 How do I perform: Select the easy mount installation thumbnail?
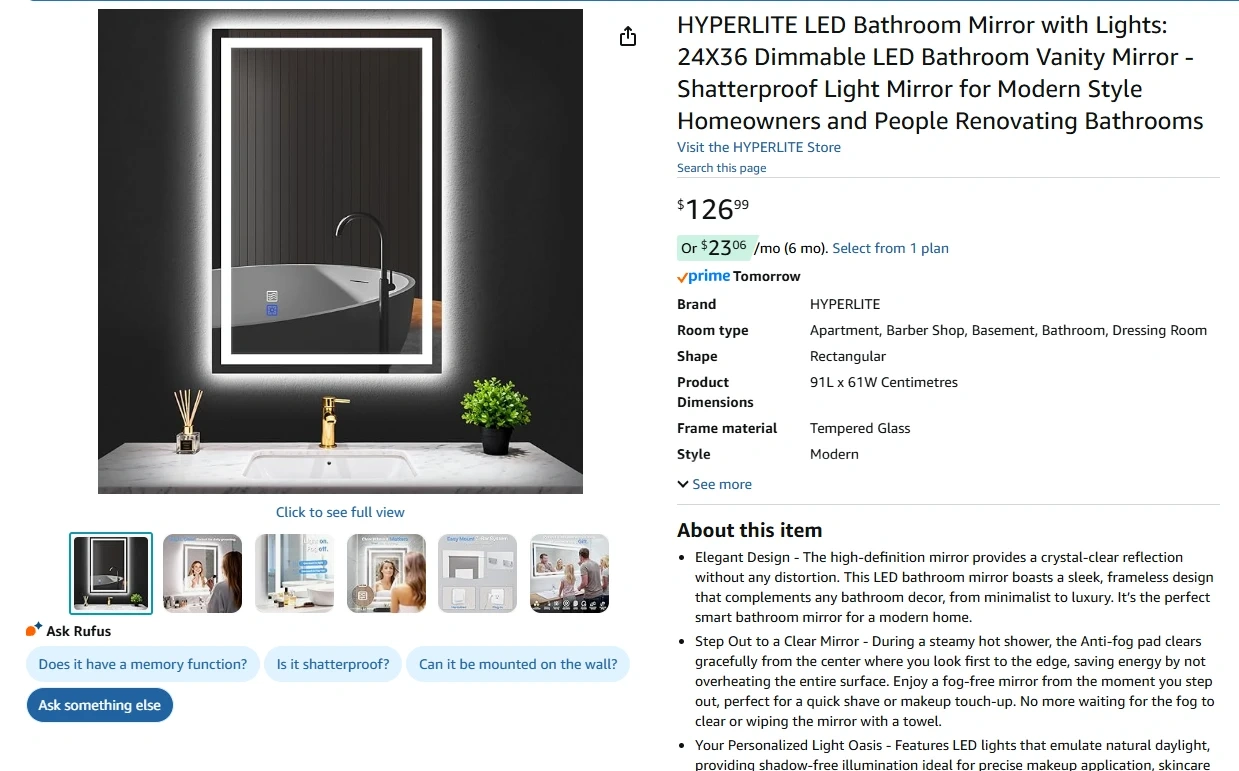(x=478, y=573)
